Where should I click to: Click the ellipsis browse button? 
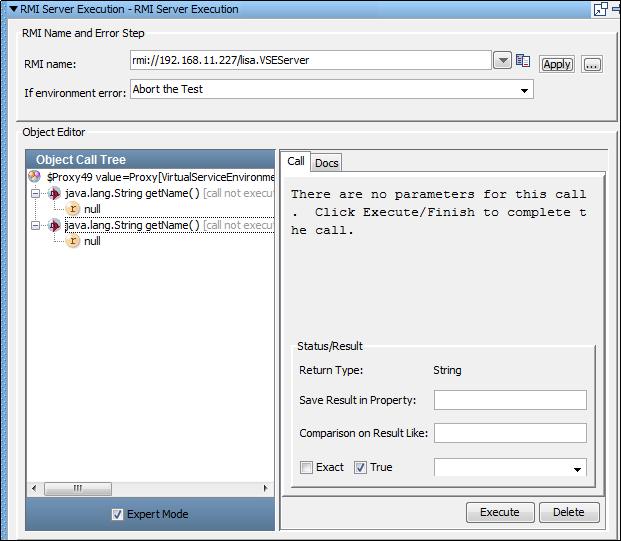592,64
